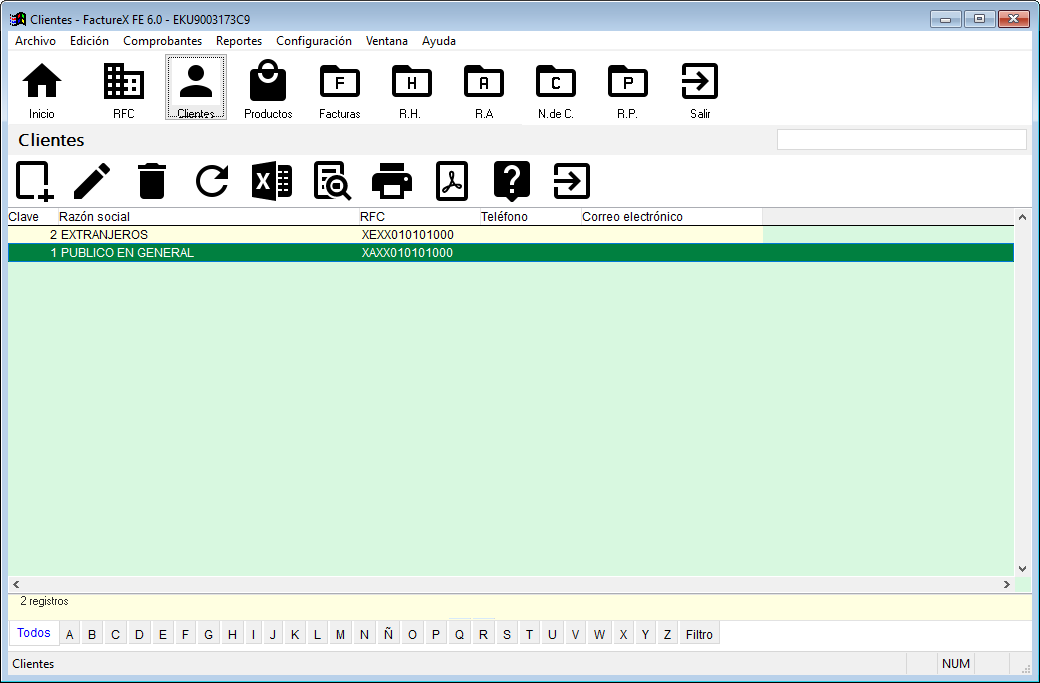Screen dimensions: 1040x683
Task: Open the Comprobantes menu
Action: pyautogui.click(x=162, y=41)
